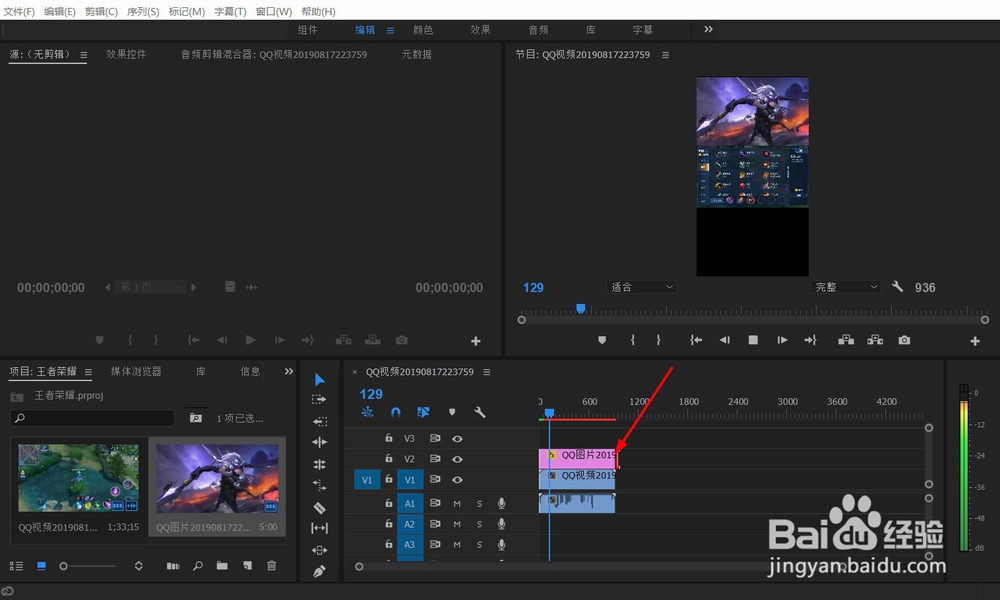This screenshot has height=600, width=1000.
Task: Switch to 颜色 workspace
Action: (x=423, y=30)
